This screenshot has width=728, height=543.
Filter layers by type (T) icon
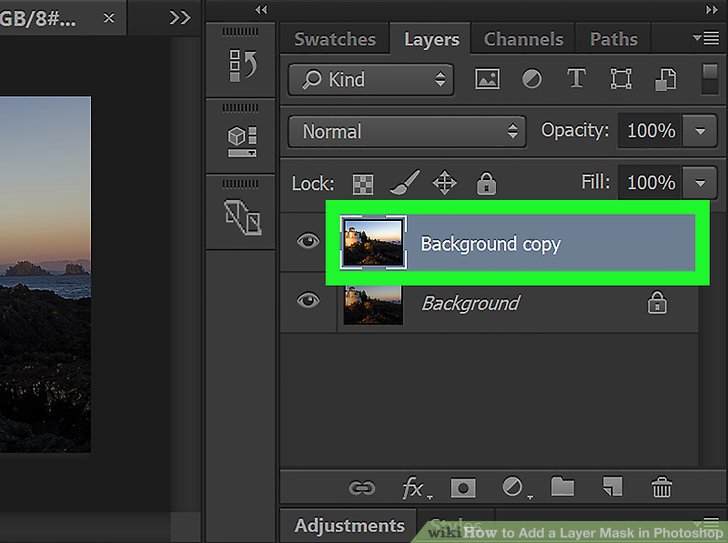[x=576, y=79]
